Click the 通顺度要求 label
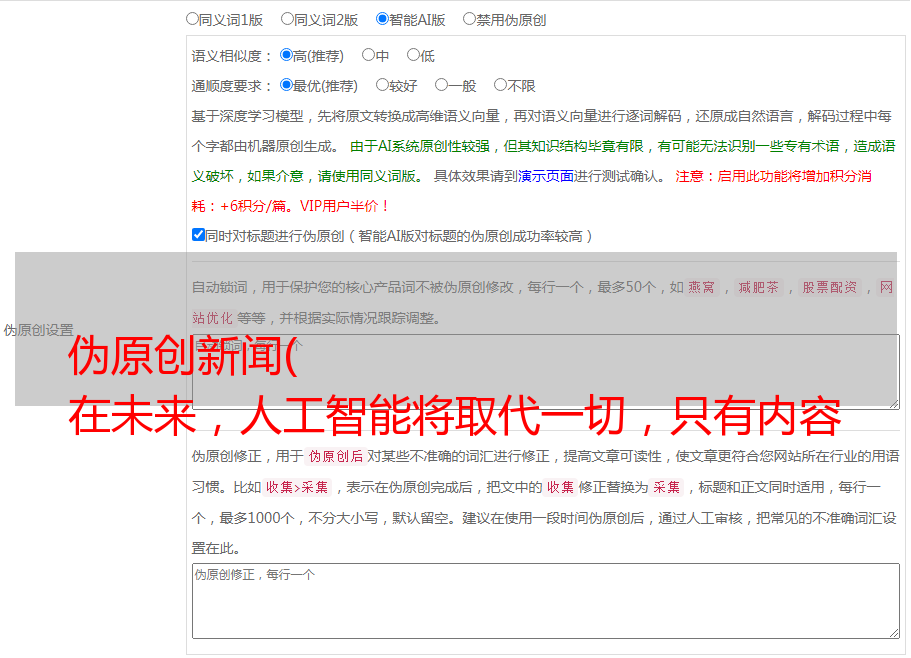This screenshot has height=658, width=911. pos(231,86)
